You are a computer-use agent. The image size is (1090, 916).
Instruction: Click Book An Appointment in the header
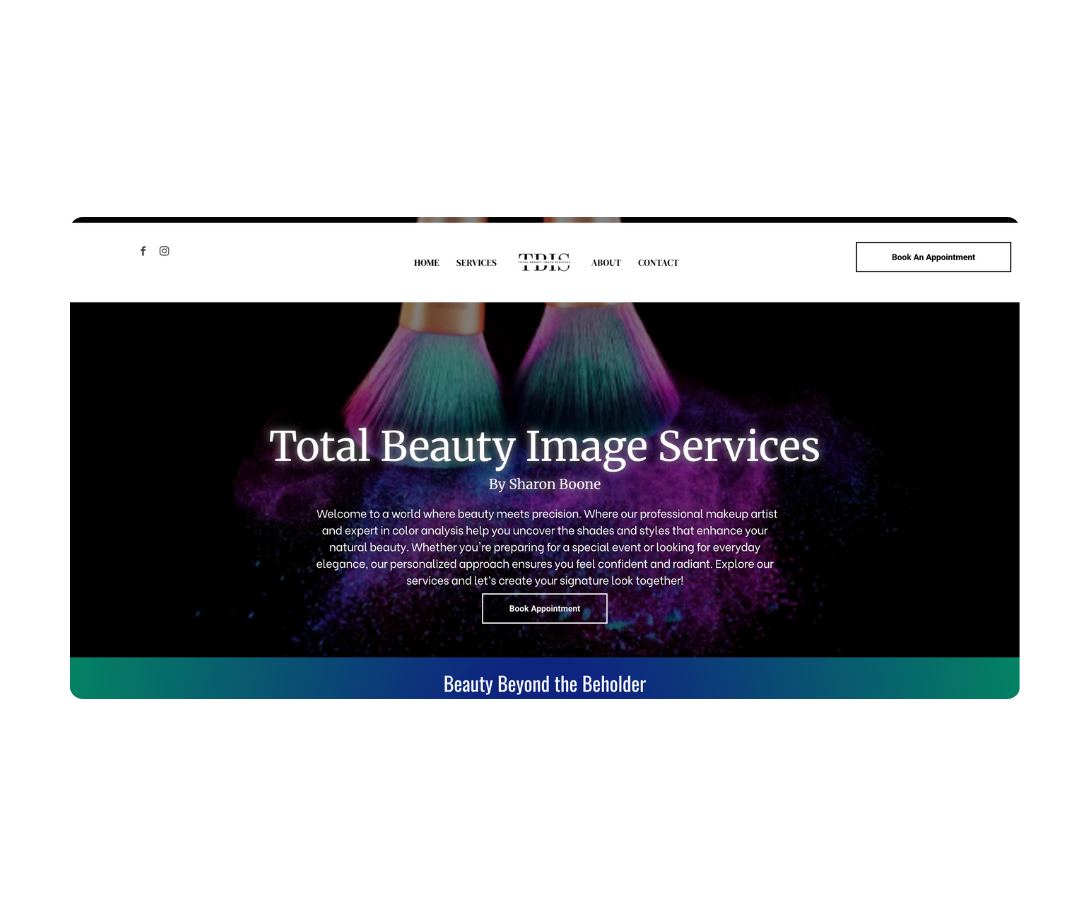coord(932,256)
